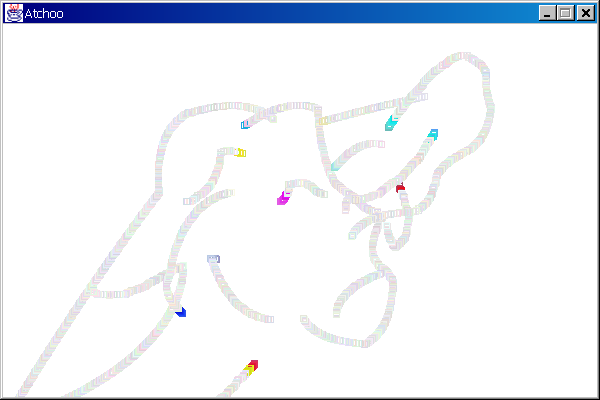600x400 pixels.
Task: Pick the red and yellow square at bottom
Action: coord(252,366)
